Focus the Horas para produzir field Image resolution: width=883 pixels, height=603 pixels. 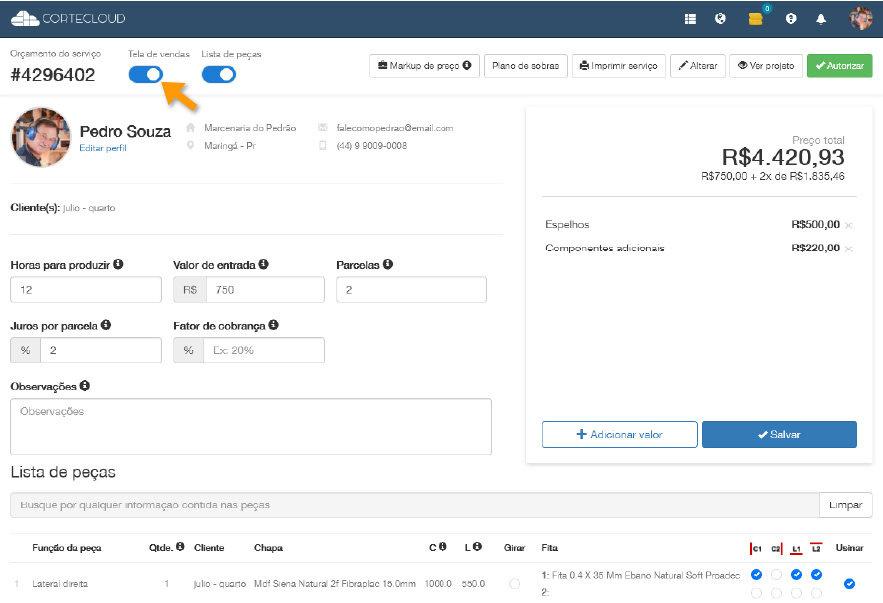pos(86,289)
